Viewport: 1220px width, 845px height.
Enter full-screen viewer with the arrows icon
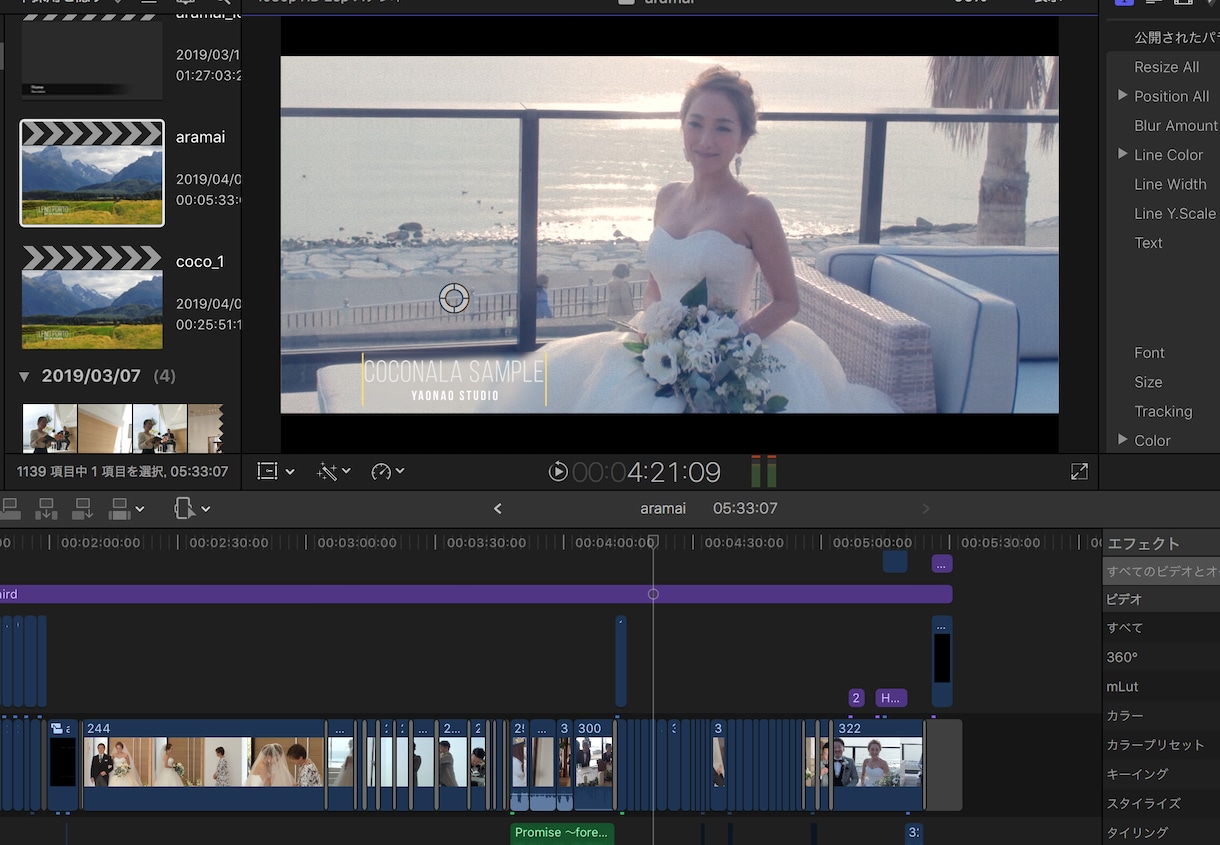(1079, 471)
